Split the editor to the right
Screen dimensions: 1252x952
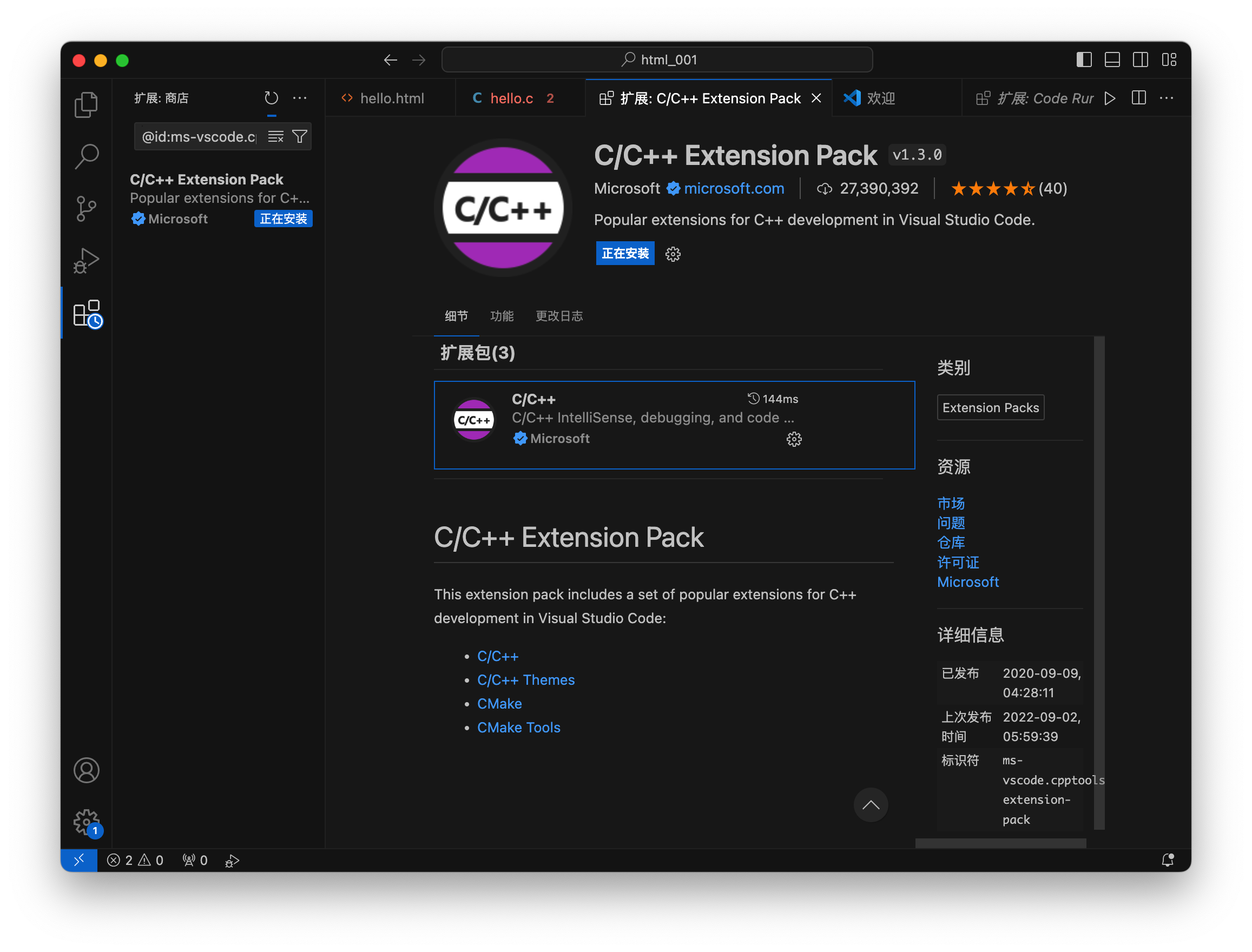coord(1138,98)
